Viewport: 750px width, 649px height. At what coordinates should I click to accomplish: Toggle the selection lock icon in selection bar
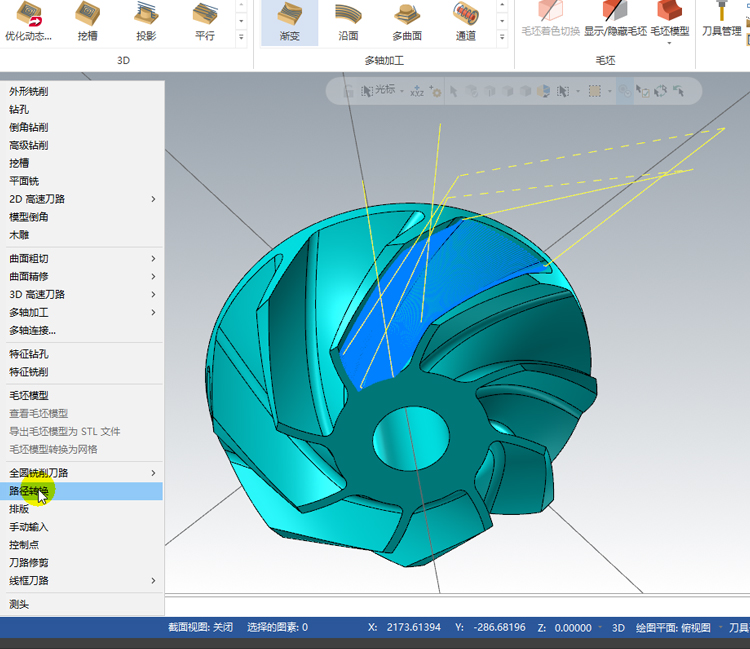point(348,91)
